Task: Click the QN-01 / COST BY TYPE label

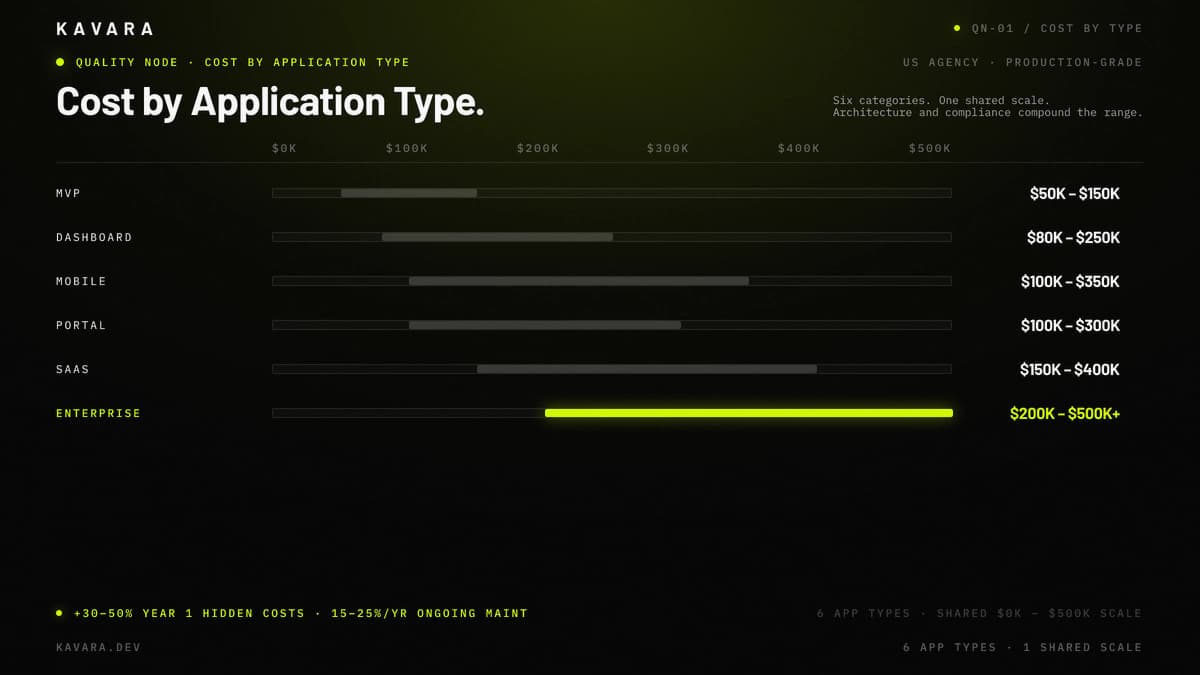Action: [x=1057, y=29]
